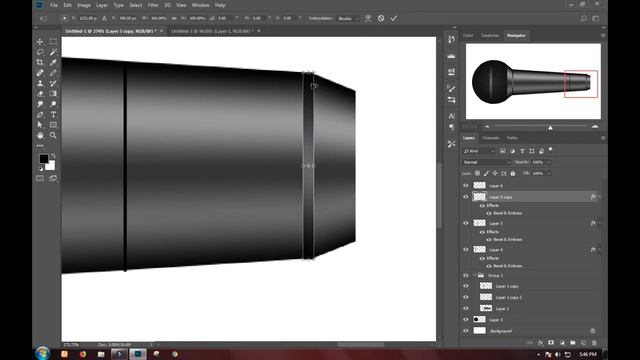Open the Fill slider arrow
This screenshot has height=360, width=640.
pyautogui.click(x=549, y=173)
